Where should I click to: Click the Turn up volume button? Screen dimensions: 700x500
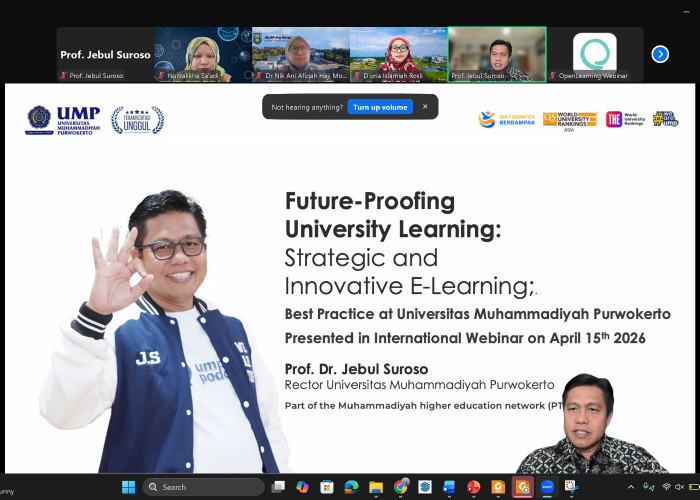(x=380, y=107)
